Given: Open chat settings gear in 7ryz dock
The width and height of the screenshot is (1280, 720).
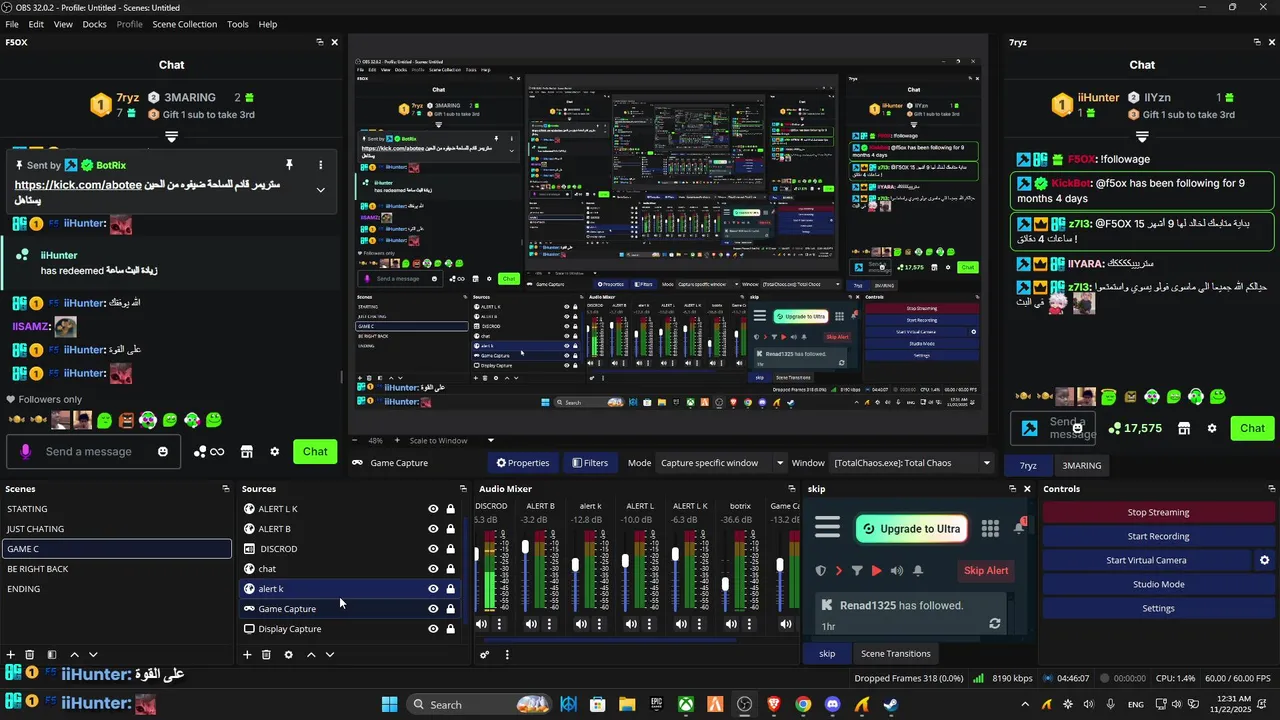Looking at the screenshot, I should tap(1212, 428).
